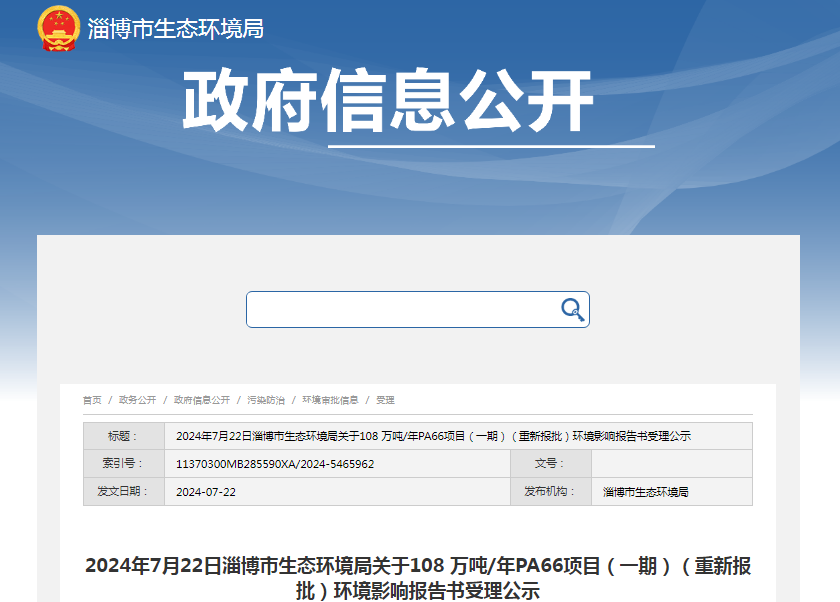Click the 文号 label cell
Image resolution: width=840 pixels, height=602 pixels.
(x=550, y=464)
